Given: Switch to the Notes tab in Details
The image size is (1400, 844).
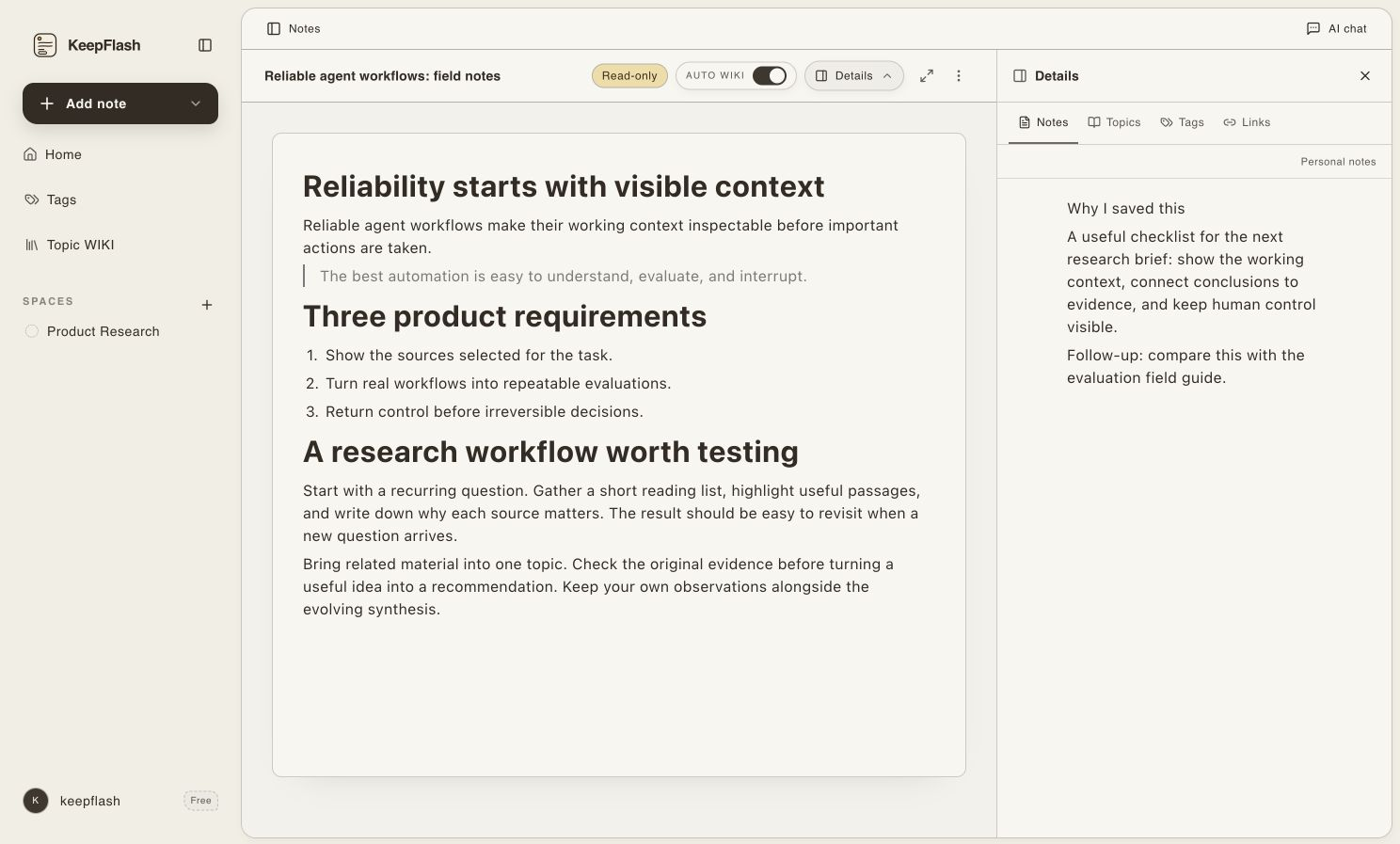Looking at the screenshot, I should (1043, 122).
